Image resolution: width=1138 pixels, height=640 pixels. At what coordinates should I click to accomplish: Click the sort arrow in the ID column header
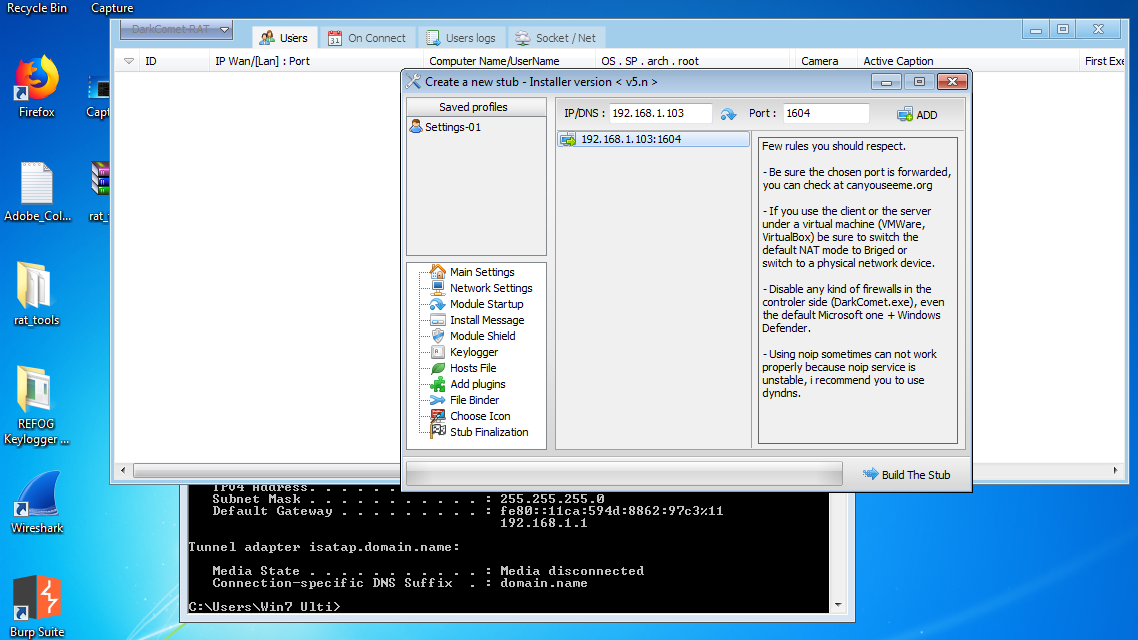128,61
